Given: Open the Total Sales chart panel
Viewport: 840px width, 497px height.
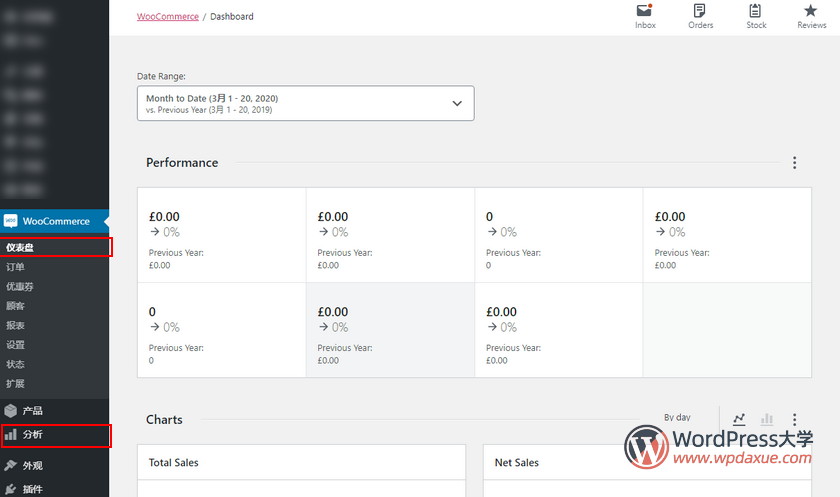Looking at the screenshot, I should click(x=301, y=463).
